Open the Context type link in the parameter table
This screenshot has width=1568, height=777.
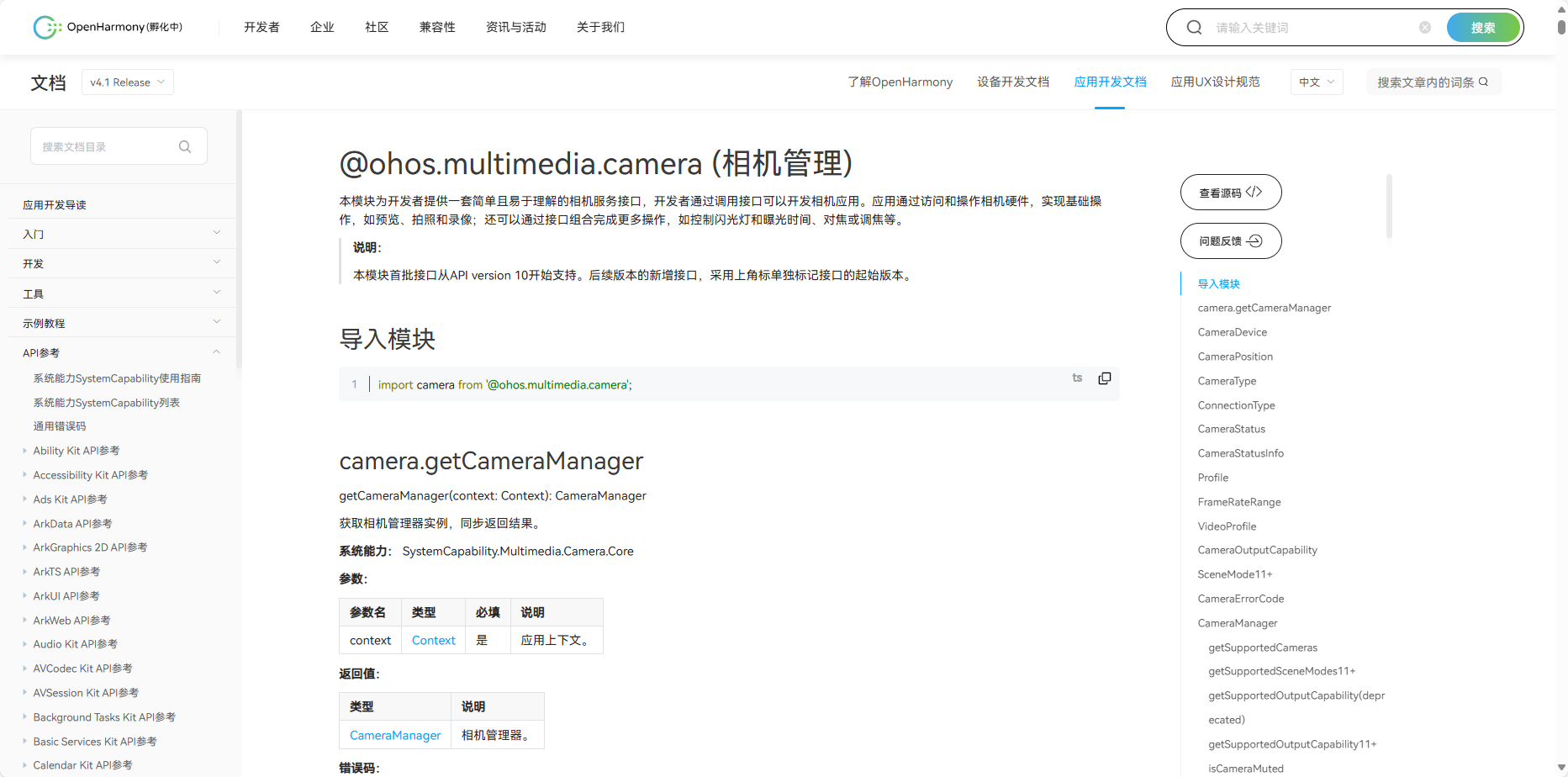tap(433, 640)
